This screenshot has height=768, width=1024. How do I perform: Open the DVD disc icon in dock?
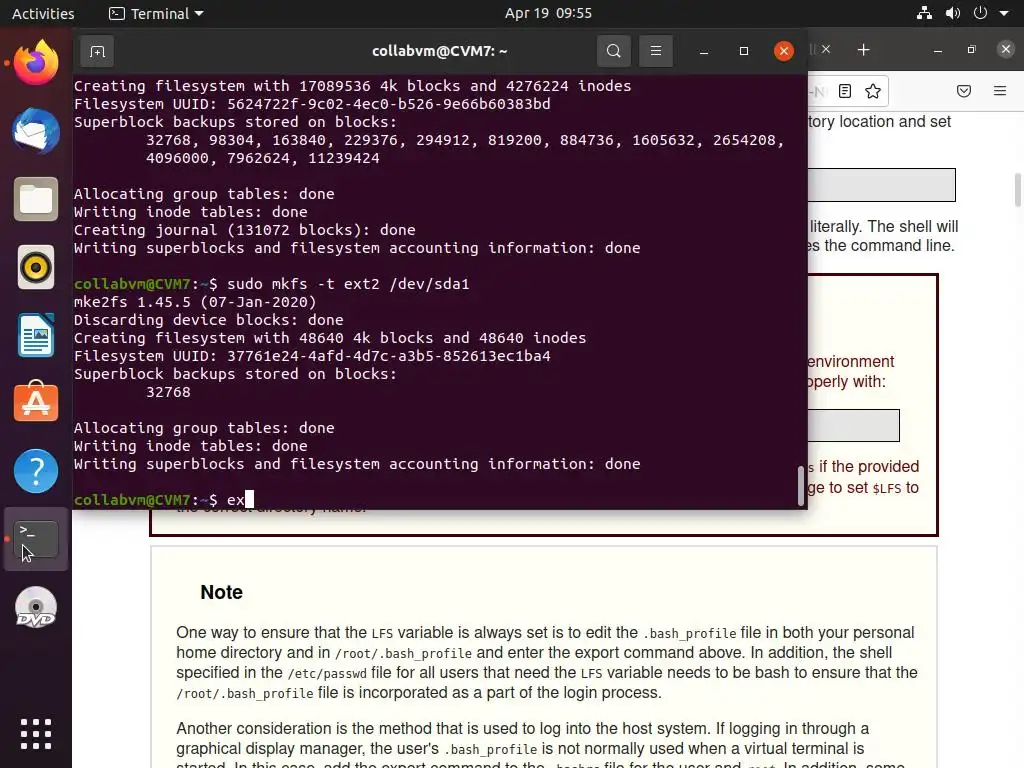click(36, 607)
